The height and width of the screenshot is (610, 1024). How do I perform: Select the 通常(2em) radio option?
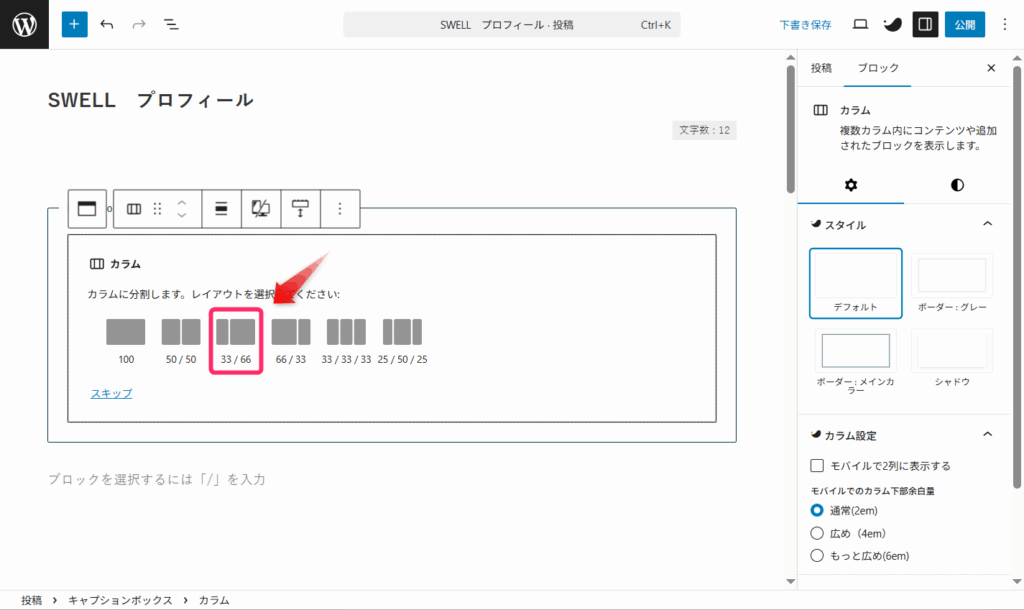coord(816,510)
